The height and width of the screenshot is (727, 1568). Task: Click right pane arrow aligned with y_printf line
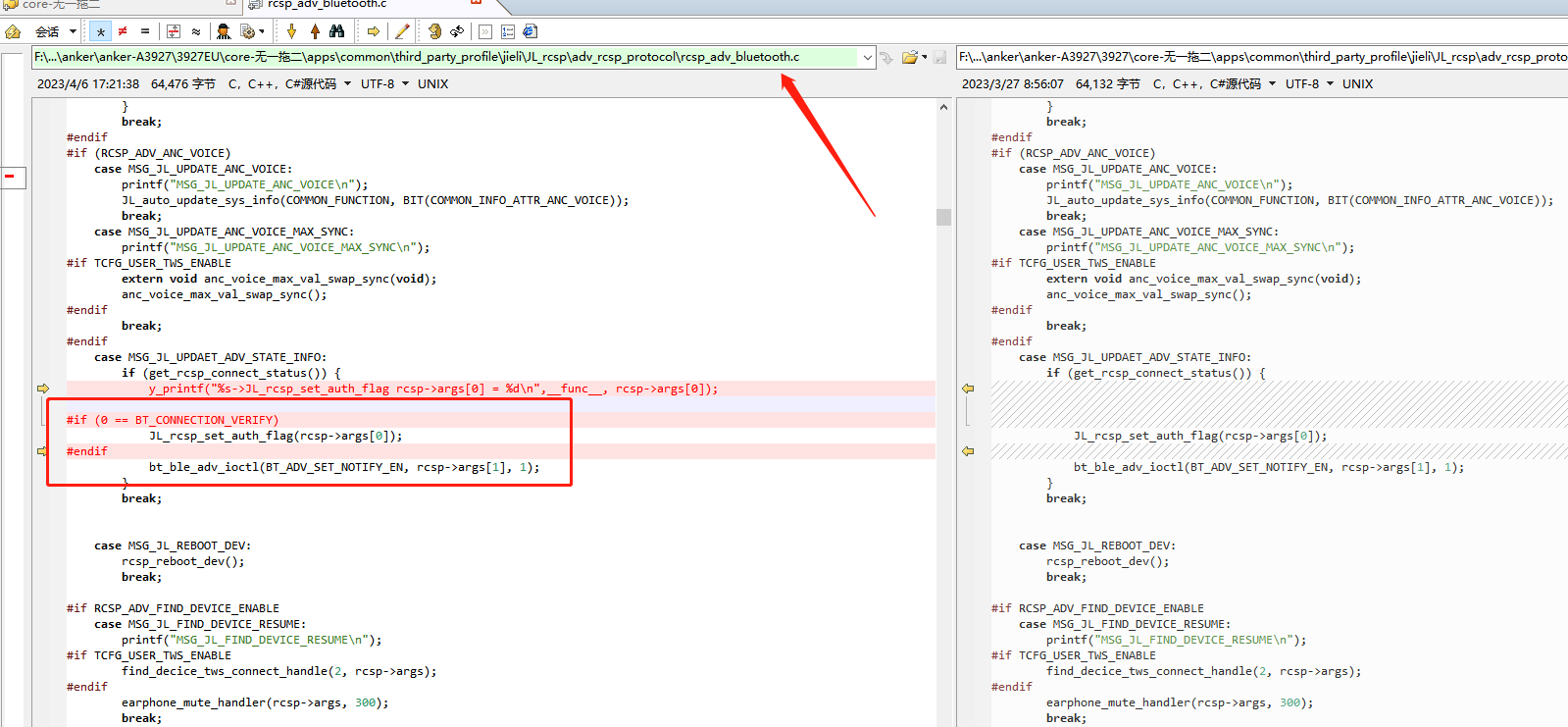pos(968,389)
